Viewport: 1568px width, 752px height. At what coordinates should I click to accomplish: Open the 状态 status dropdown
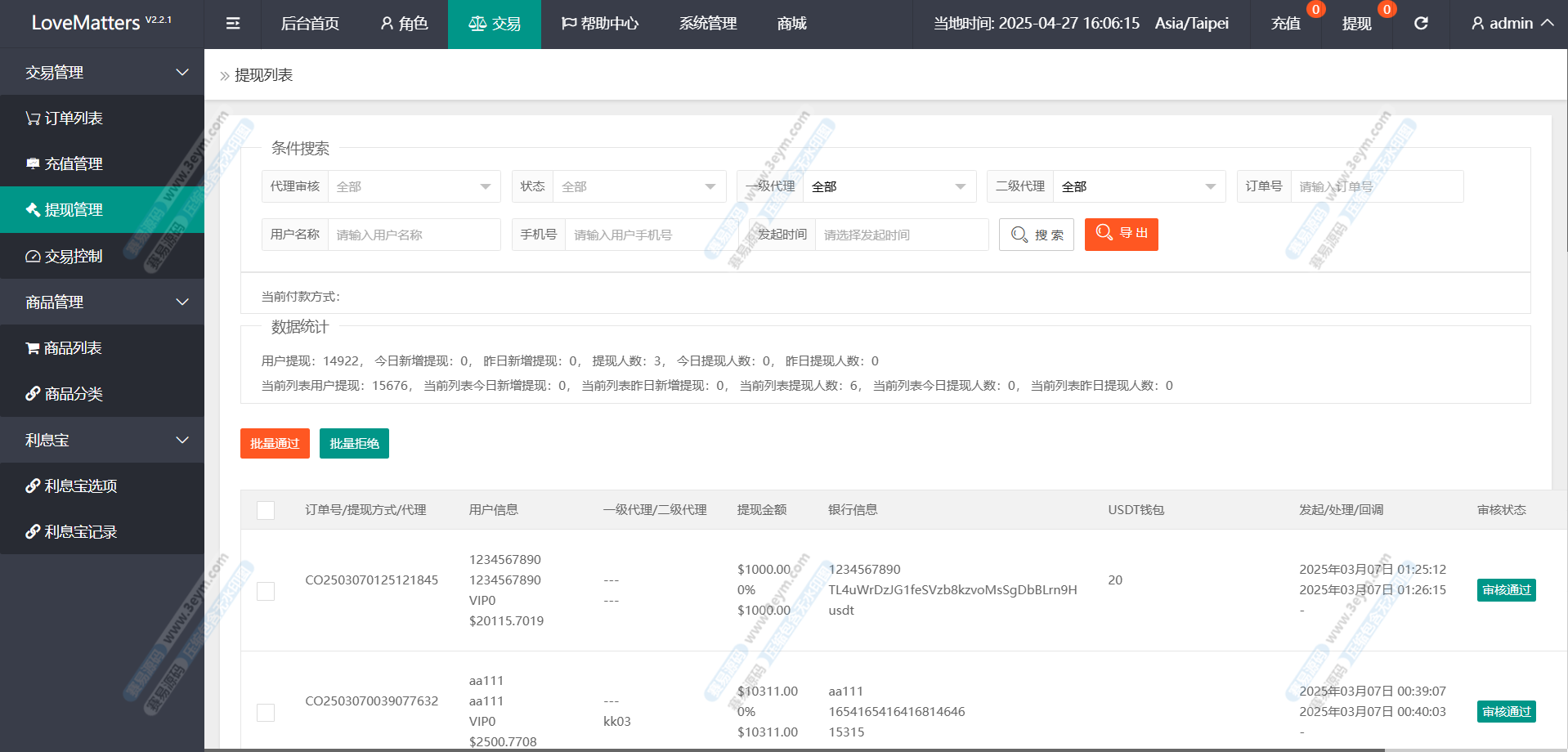click(x=639, y=187)
